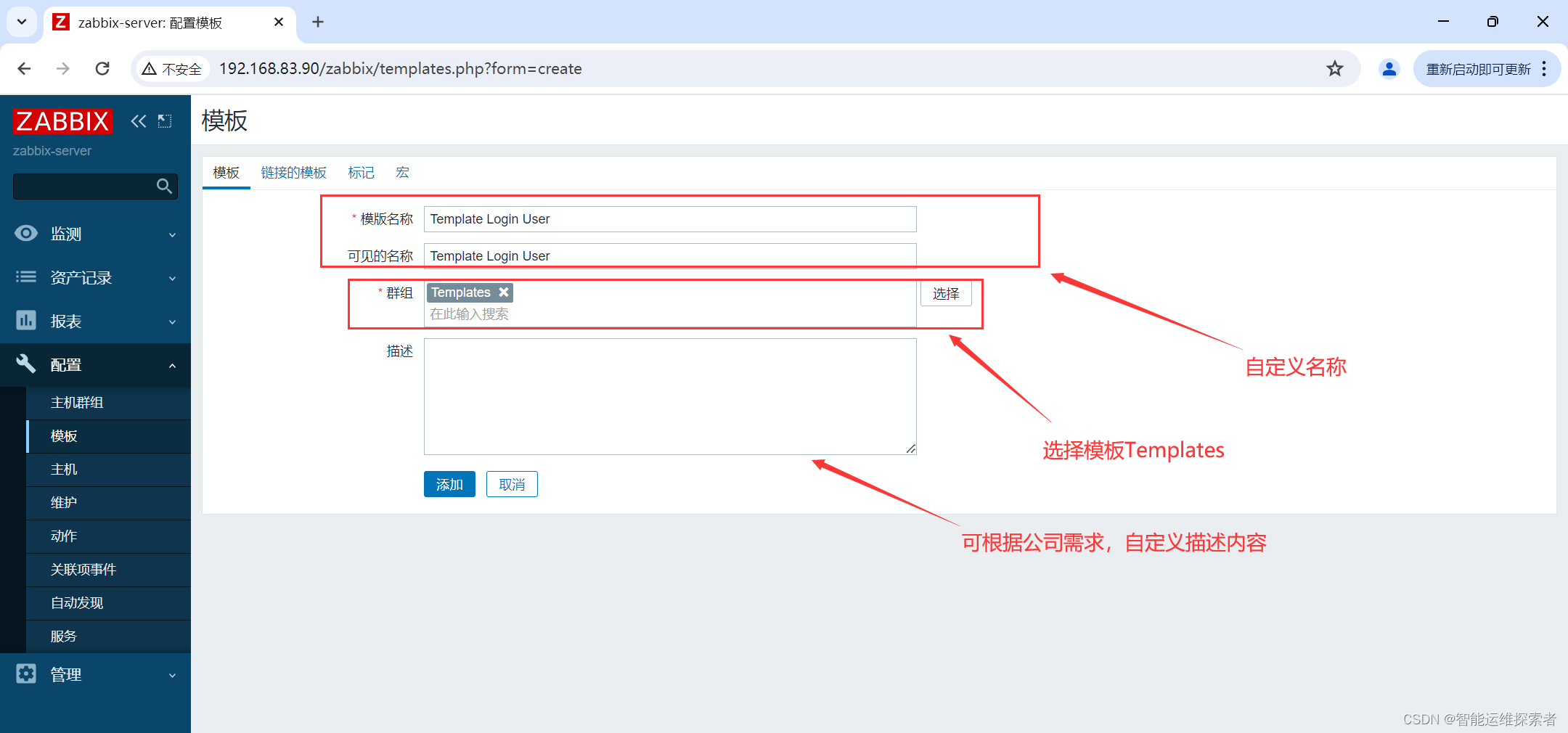
Task: Open 主机 in sidebar
Action: 108,470
